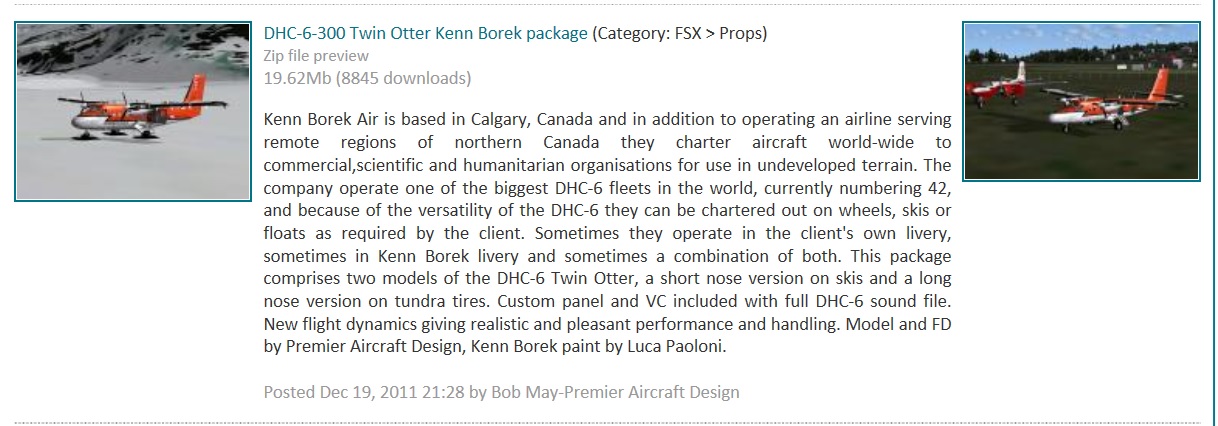Open the left thumbnail of Twin Otter on snow
The image size is (1218, 426).
[x=133, y=112]
